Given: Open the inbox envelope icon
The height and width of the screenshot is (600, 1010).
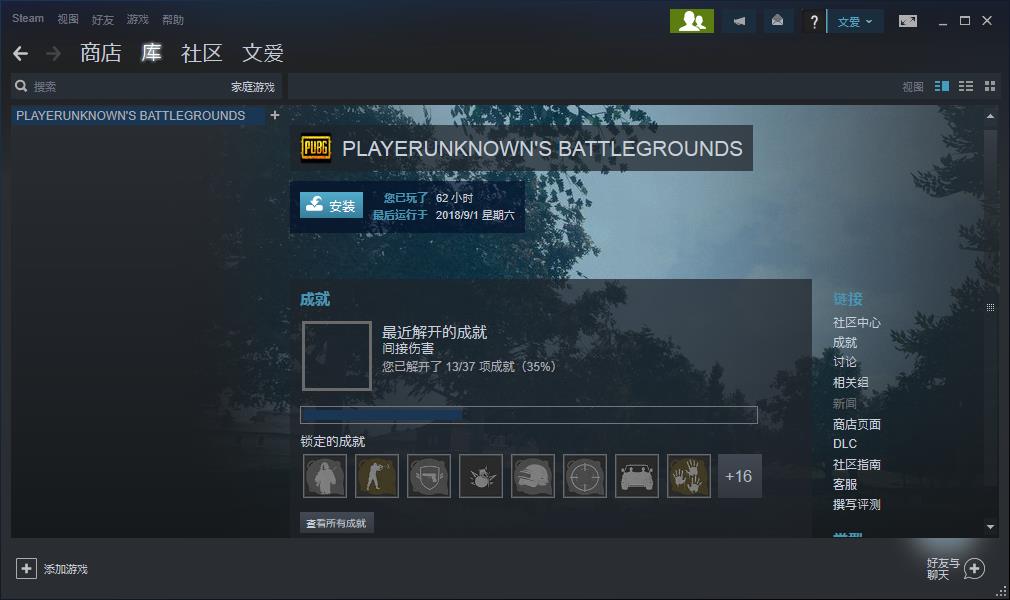Looking at the screenshot, I should tap(777, 21).
